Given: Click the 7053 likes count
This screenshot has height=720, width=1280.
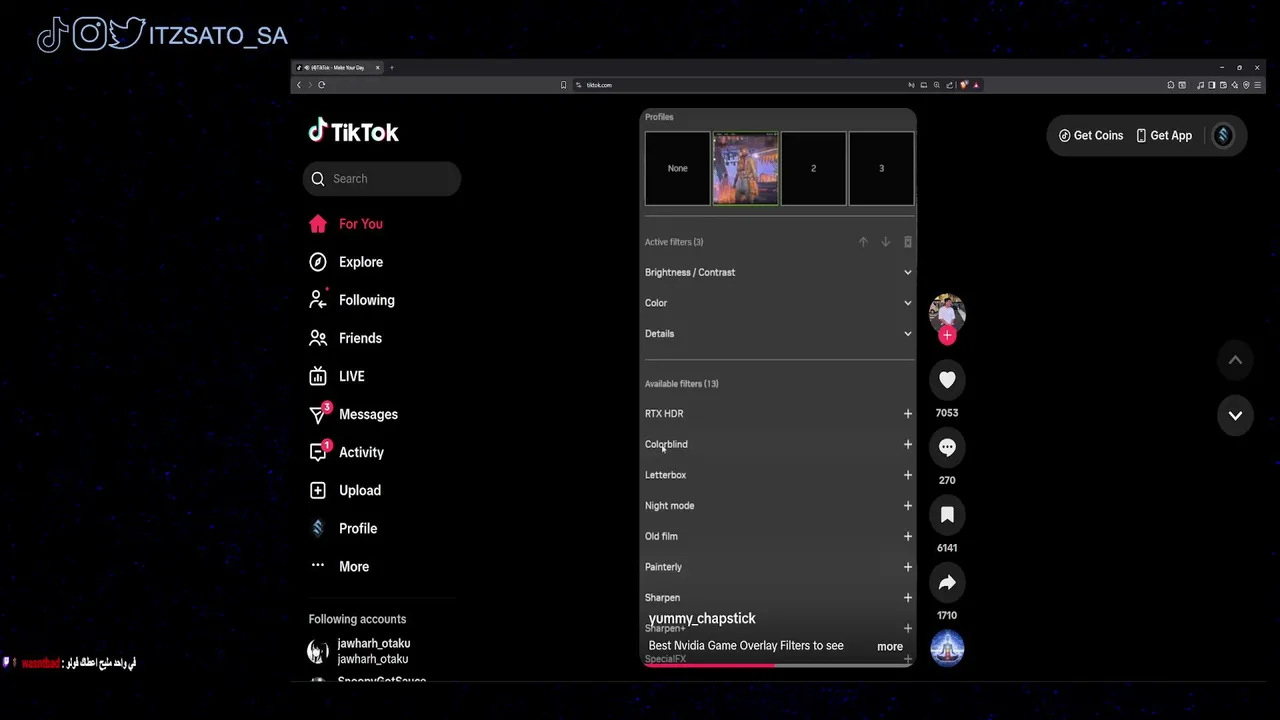Looking at the screenshot, I should click(947, 413).
